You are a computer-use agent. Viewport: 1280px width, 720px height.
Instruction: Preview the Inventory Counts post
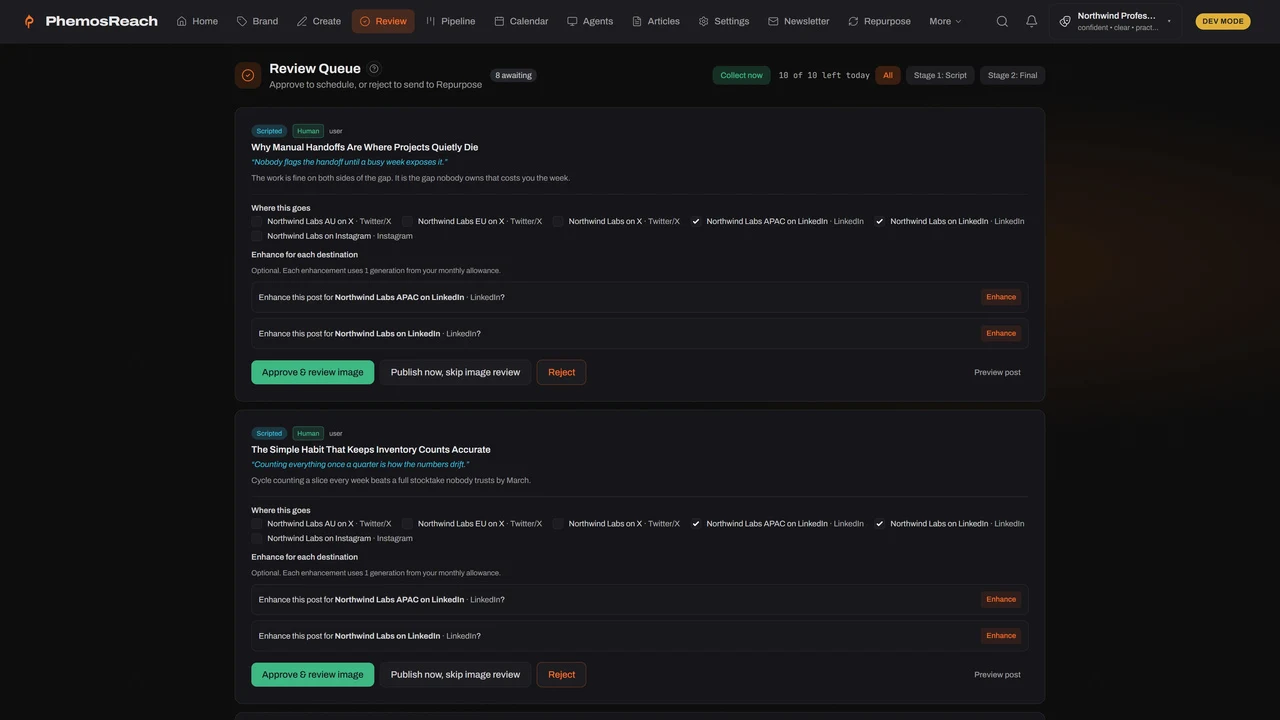[x=998, y=674]
